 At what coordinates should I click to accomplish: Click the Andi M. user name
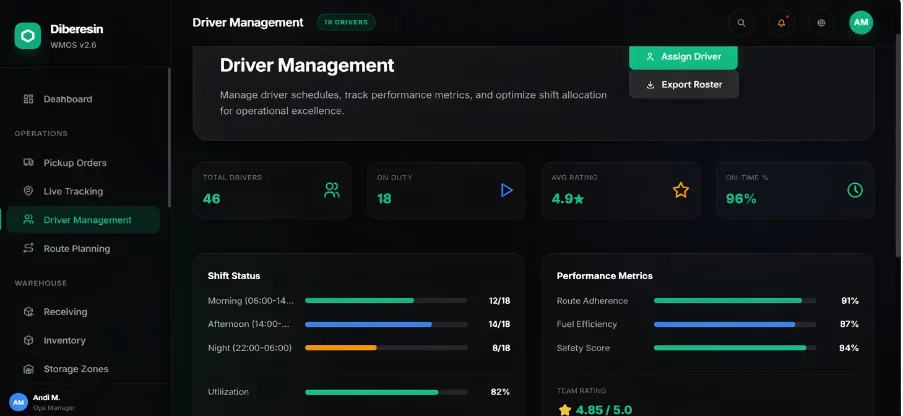47,398
